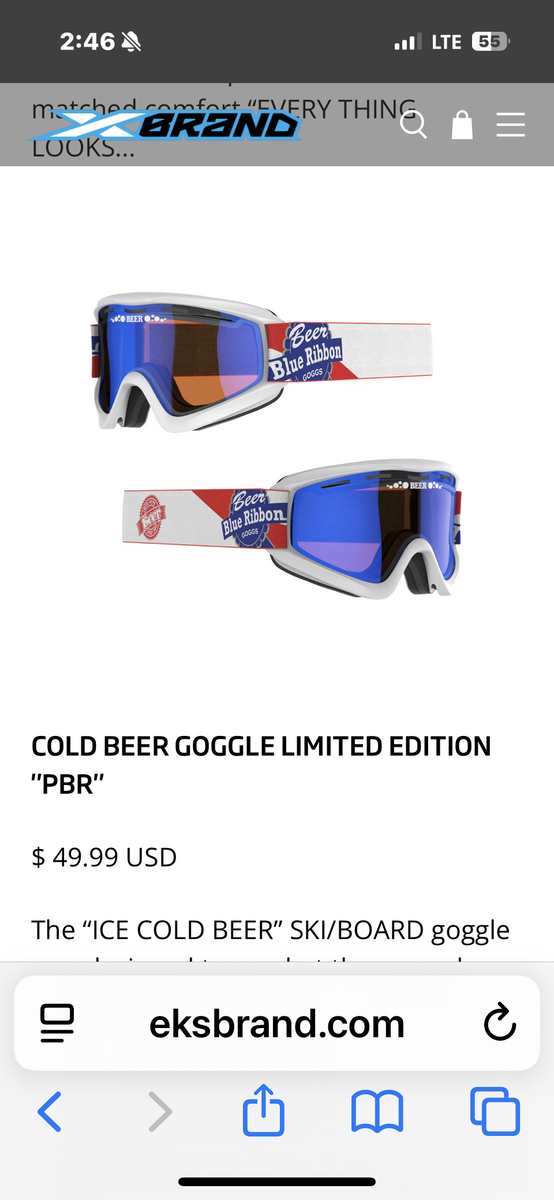Open the hamburger navigation menu
Viewport: 554px width, 1200px height.
510,125
